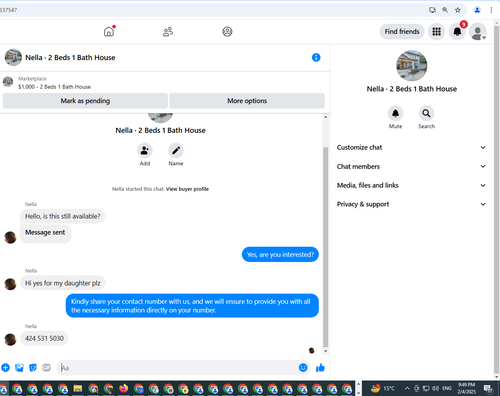
Task: Attach a photo using the image icon
Action: (19, 368)
